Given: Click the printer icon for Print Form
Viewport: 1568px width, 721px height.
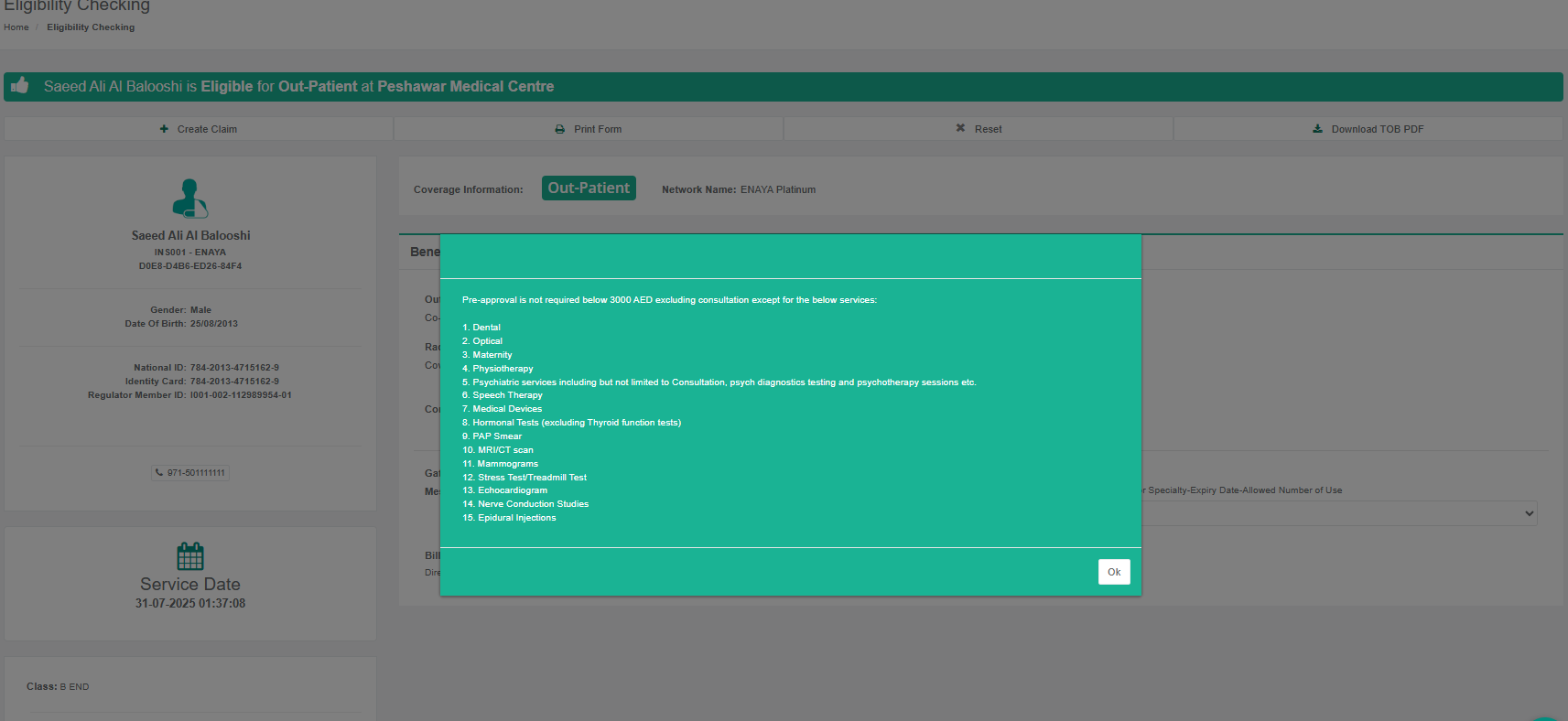Looking at the screenshot, I should point(559,129).
